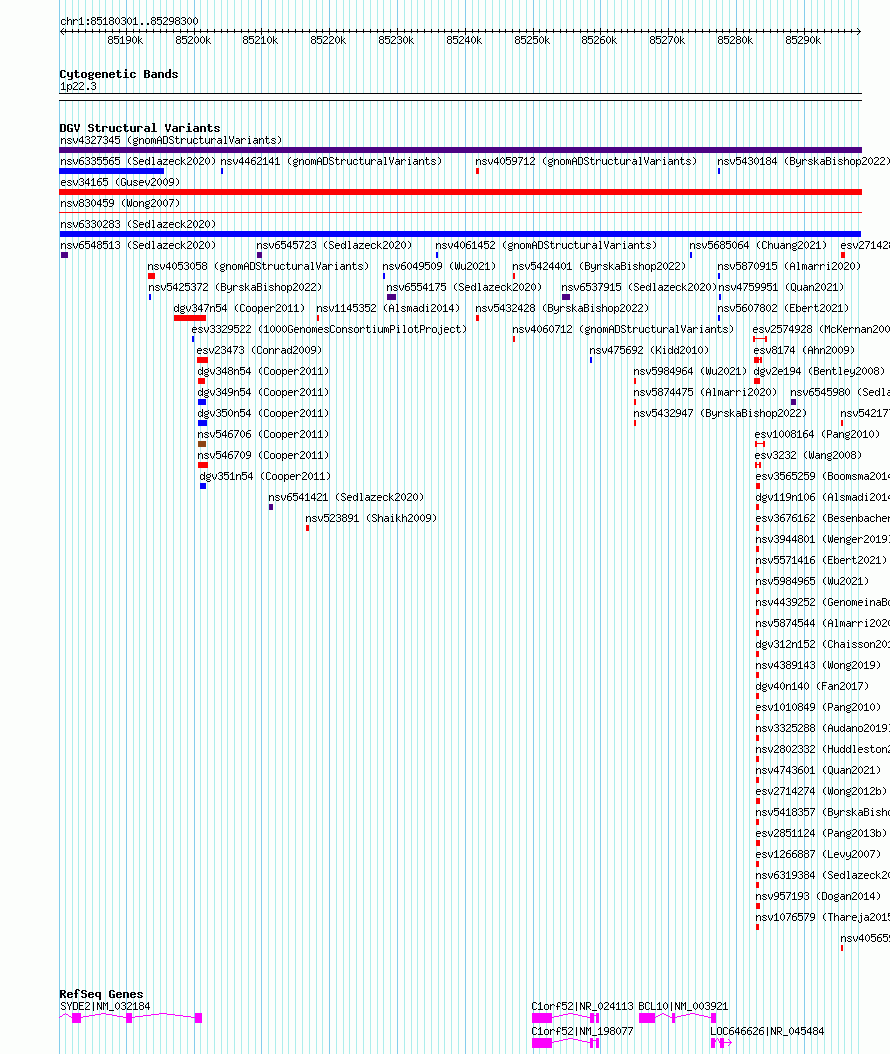Open esv23473 (Conrad2009) label
This screenshot has width=890, height=1054.
point(259,350)
